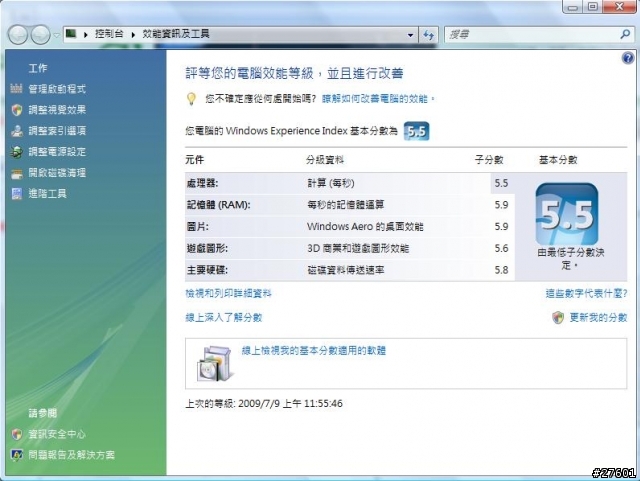
Task: Click the magnifier search icon
Action: 625,35
